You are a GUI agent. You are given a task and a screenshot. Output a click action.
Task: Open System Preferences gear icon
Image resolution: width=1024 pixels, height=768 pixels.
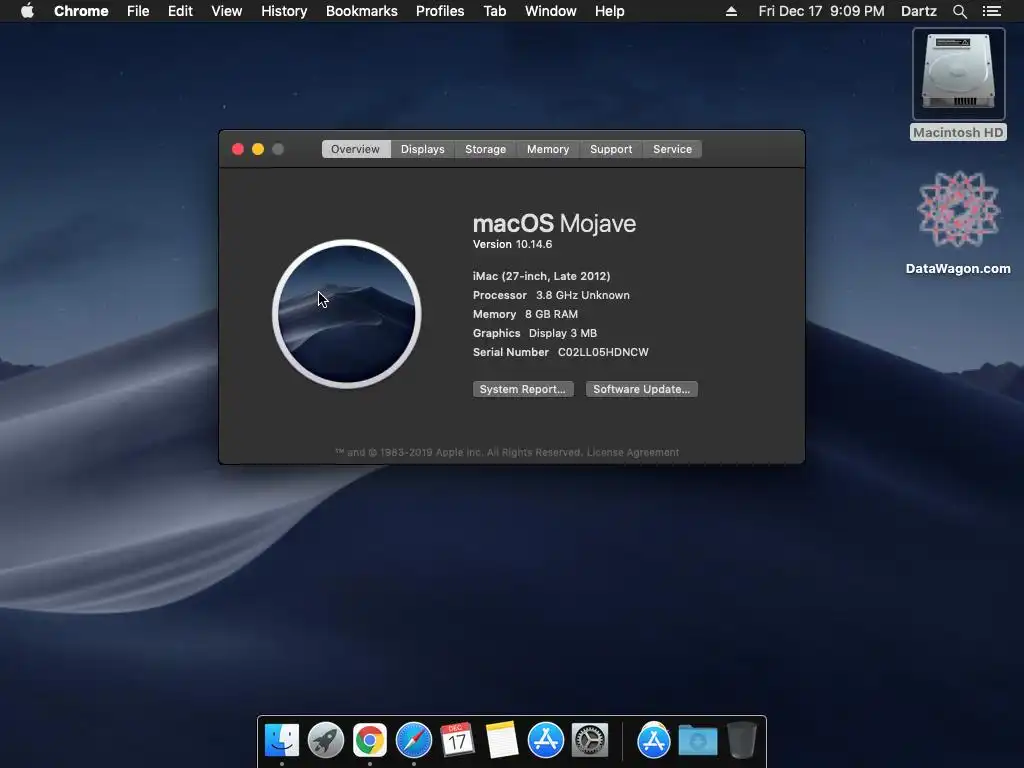tap(590, 740)
